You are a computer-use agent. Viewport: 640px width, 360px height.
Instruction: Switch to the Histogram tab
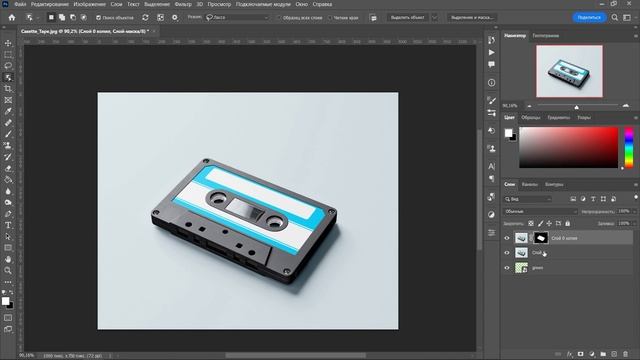tap(546, 36)
